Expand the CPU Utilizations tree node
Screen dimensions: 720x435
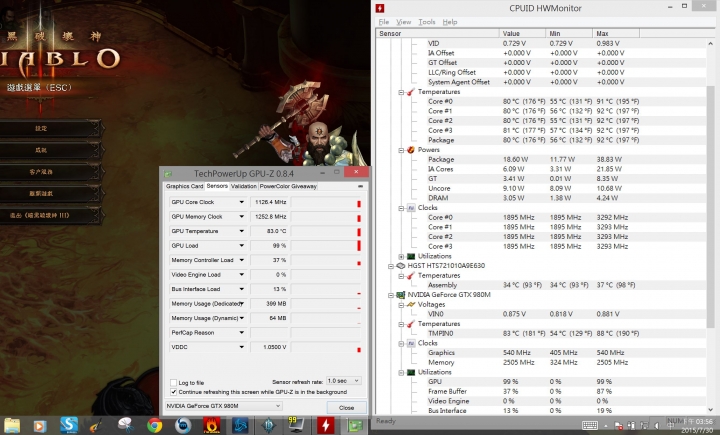click(401, 257)
